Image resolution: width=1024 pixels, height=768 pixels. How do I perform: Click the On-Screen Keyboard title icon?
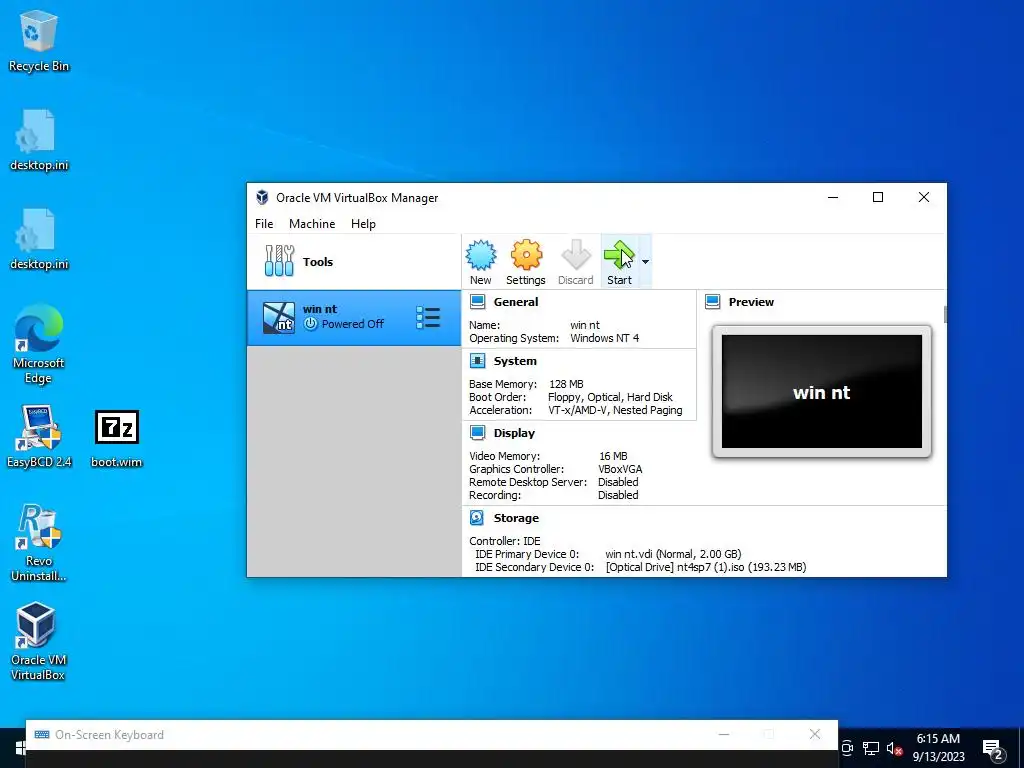coord(42,735)
